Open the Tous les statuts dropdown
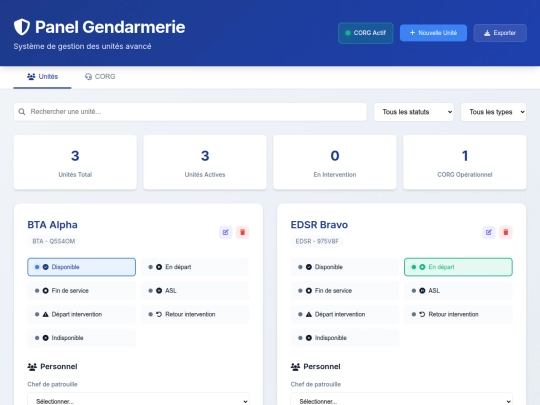The image size is (540, 405). point(414,112)
